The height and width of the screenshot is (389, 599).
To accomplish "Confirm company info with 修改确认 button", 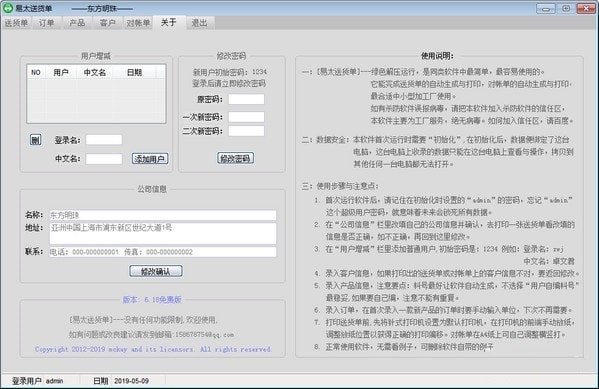I will pyautogui.click(x=155, y=271).
